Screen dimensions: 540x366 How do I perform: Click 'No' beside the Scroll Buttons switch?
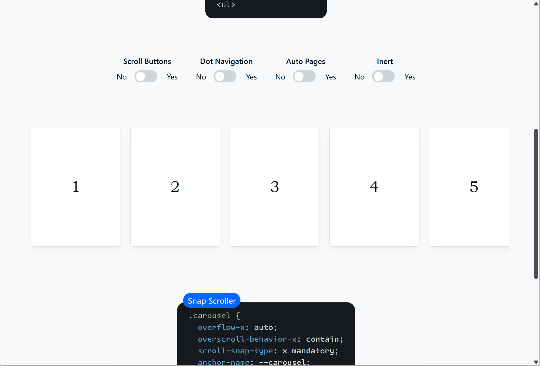coord(122,77)
